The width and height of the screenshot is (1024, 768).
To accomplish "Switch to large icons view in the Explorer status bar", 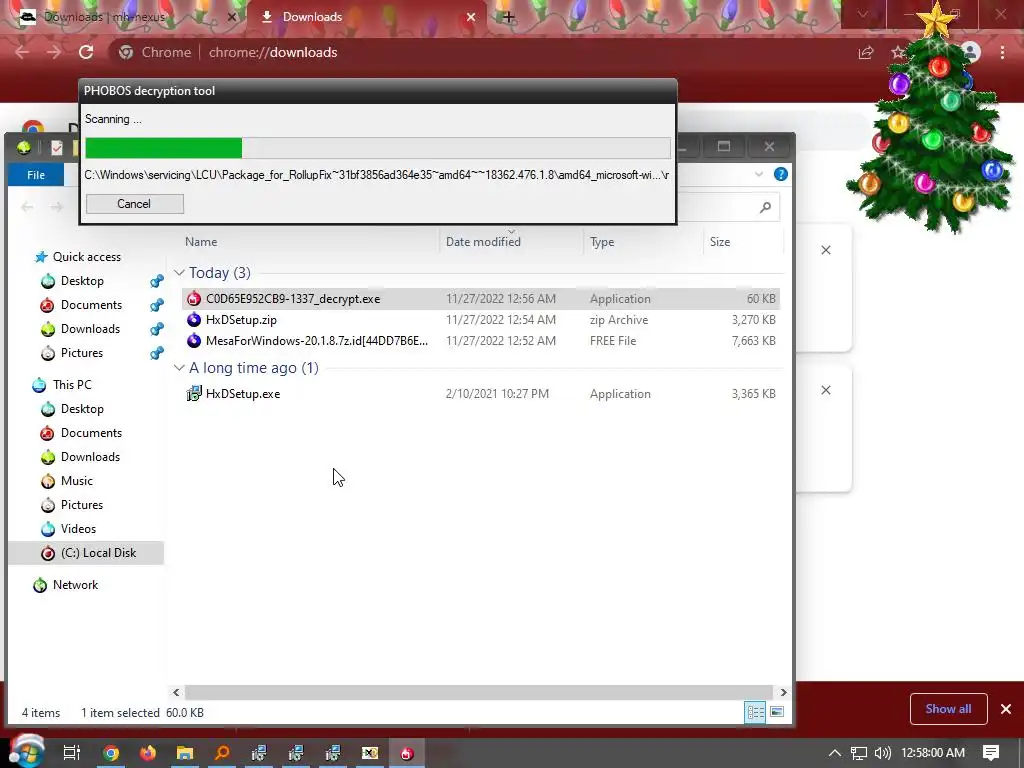I will click(777, 712).
